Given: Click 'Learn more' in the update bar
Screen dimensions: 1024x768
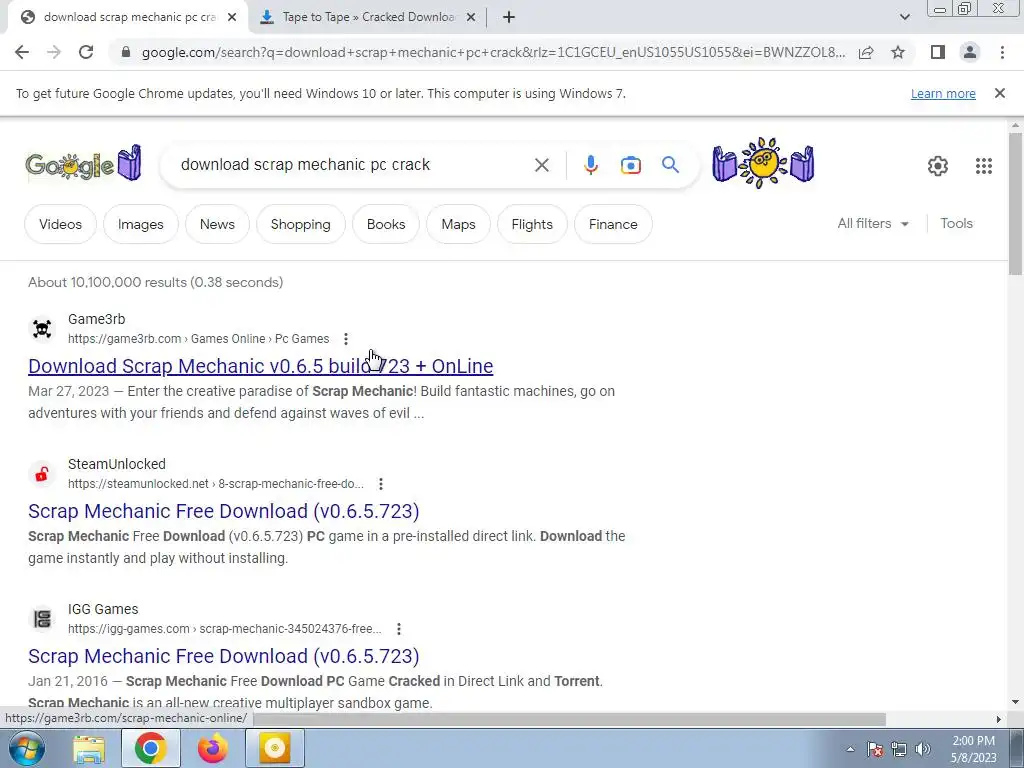Looking at the screenshot, I should coord(943,93).
